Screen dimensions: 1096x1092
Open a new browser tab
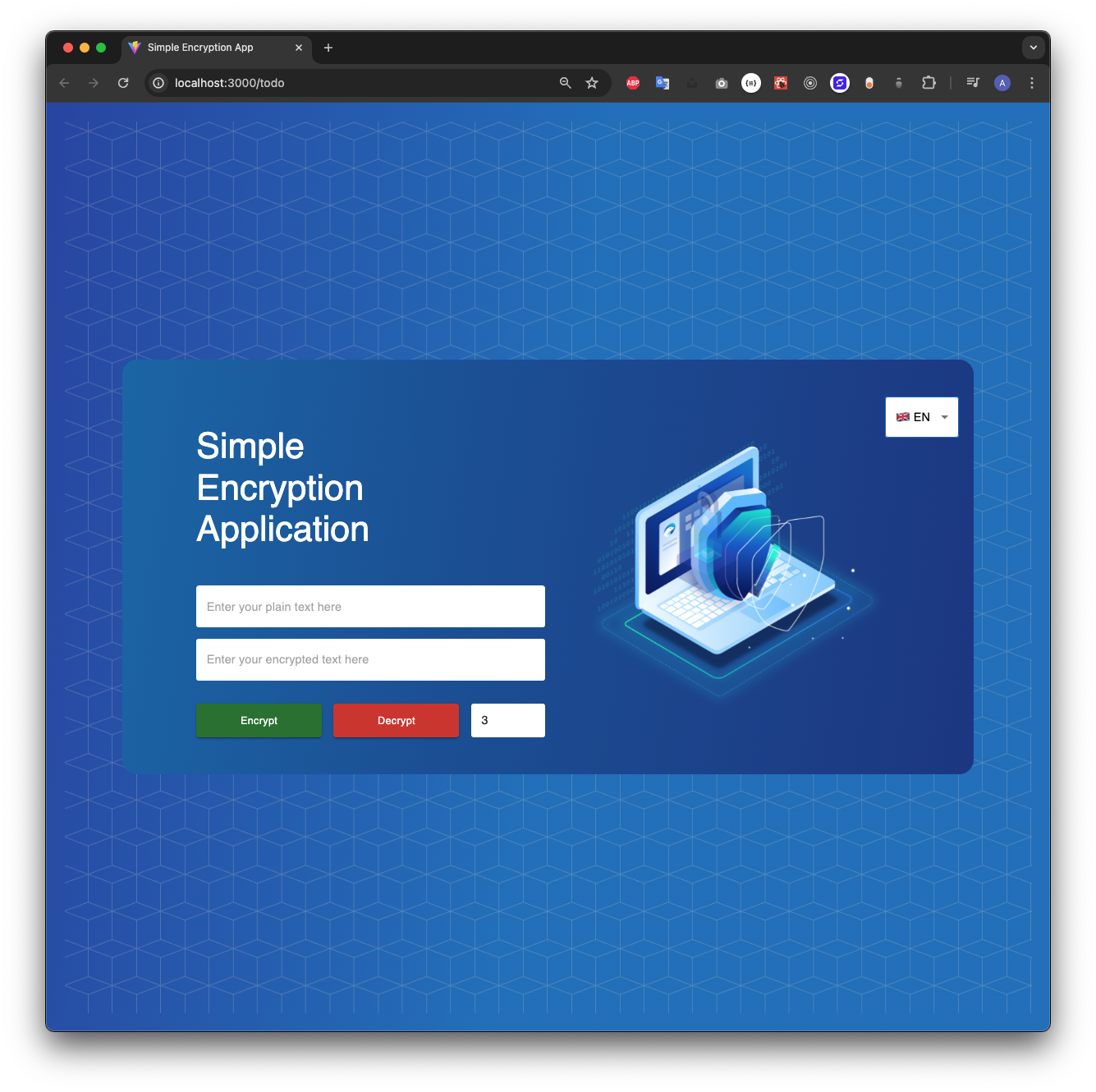point(328,48)
